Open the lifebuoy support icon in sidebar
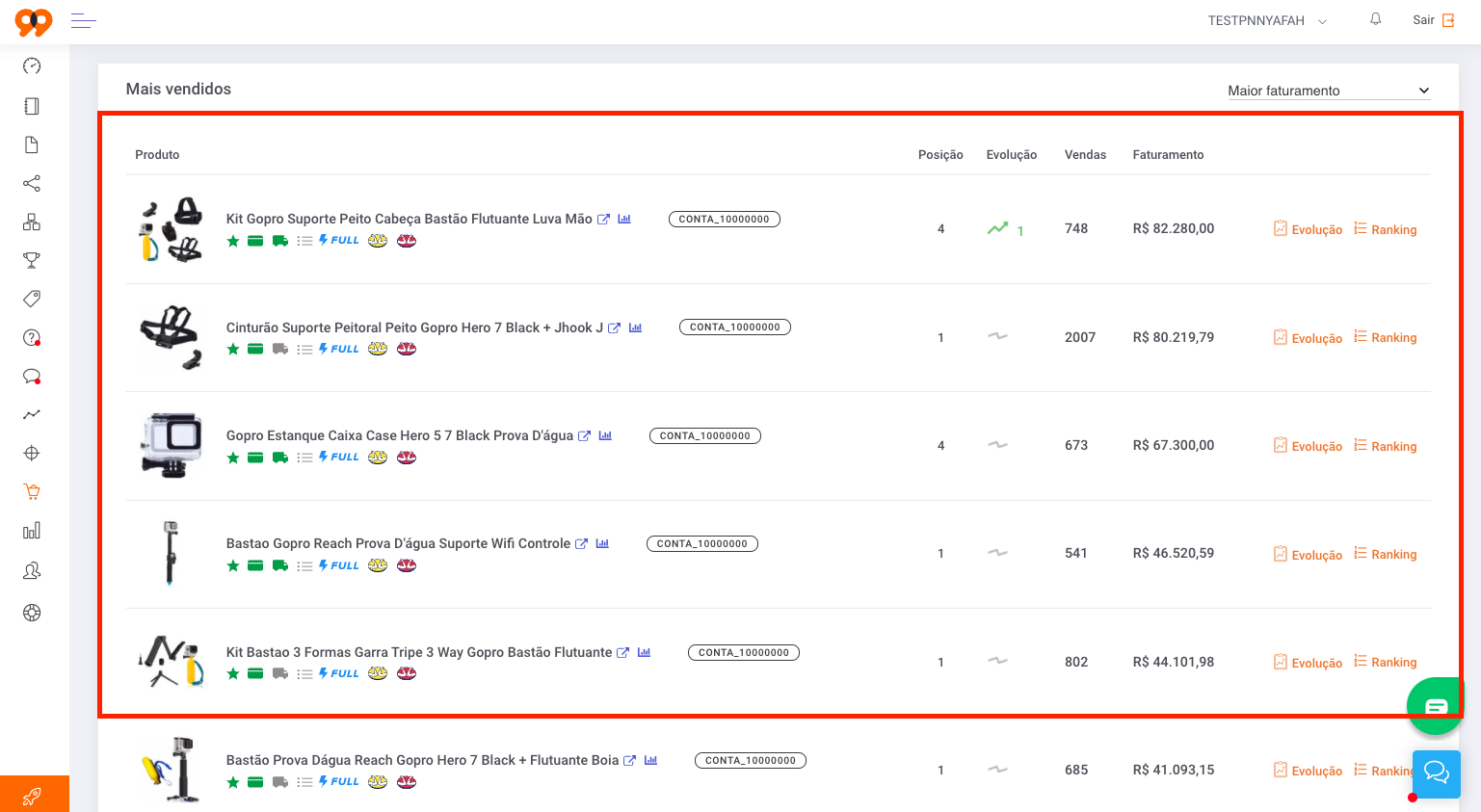Image resolution: width=1481 pixels, height=812 pixels. (32, 613)
